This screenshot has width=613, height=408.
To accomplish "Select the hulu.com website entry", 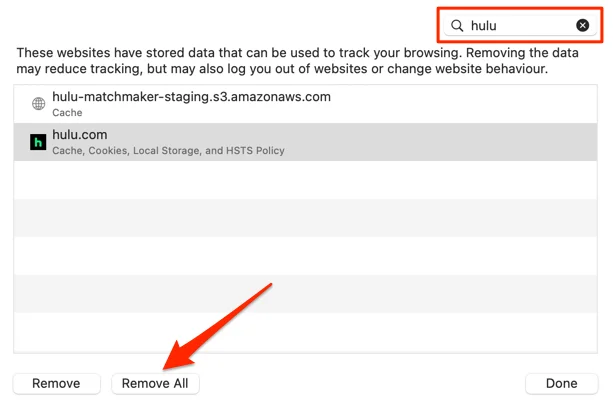I will pyautogui.click(x=305, y=142).
